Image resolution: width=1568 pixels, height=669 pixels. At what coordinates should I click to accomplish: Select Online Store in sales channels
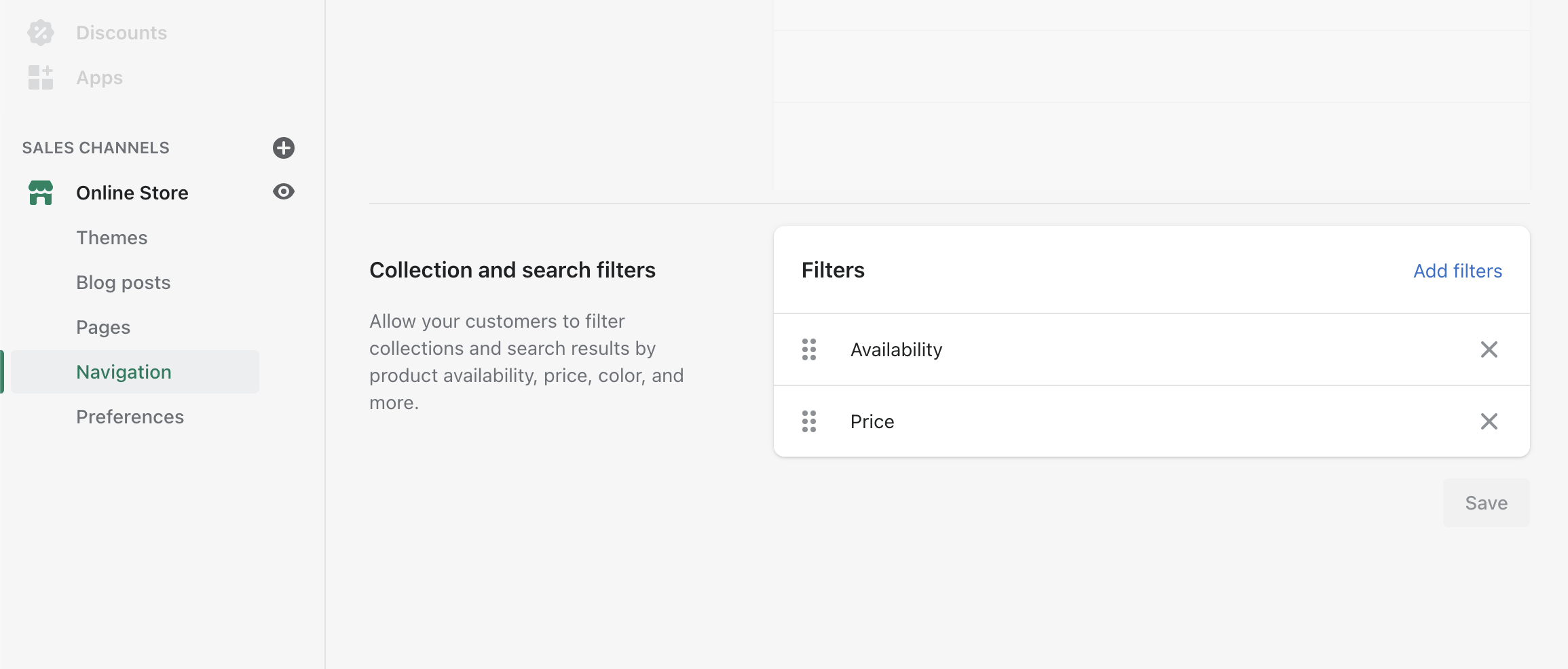(132, 193)
